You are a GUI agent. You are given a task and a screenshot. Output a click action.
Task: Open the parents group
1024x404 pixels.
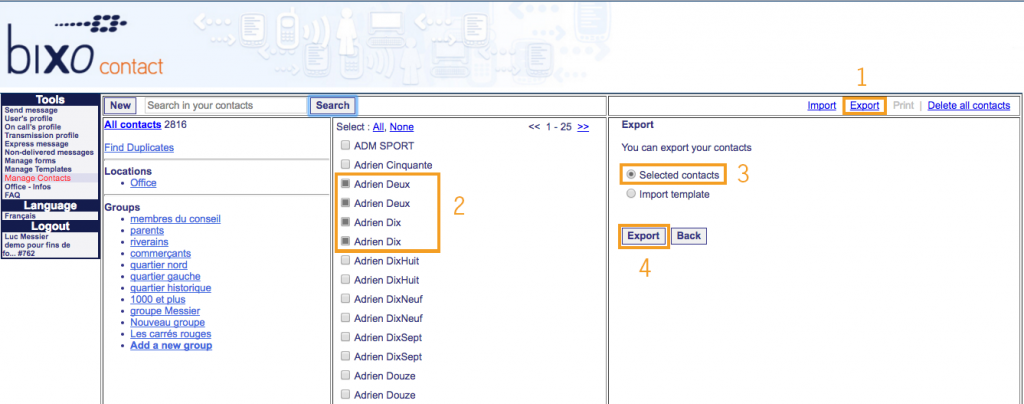(147, 230)
